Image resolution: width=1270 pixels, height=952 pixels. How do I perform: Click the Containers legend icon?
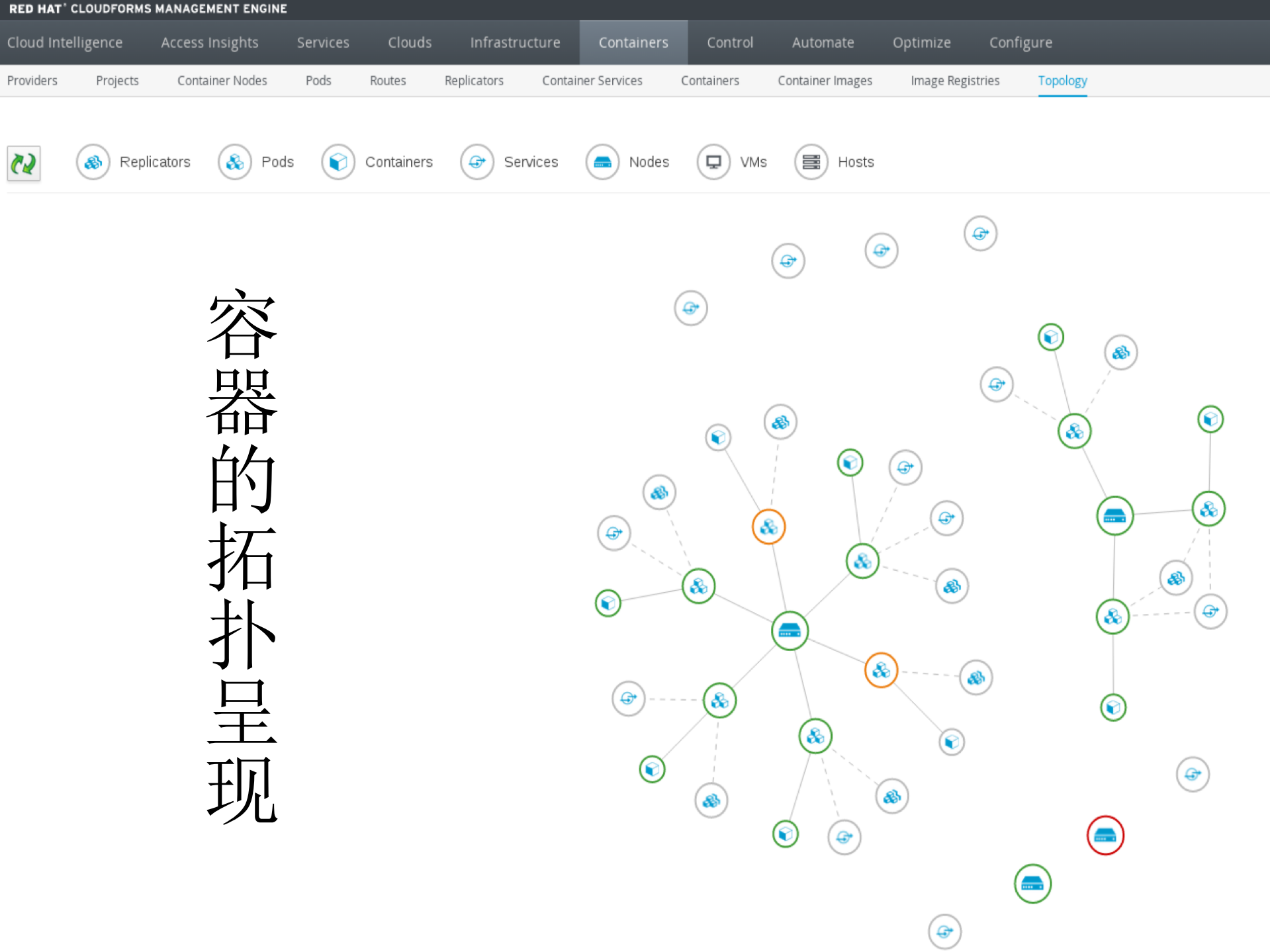[x=338, y=161]
